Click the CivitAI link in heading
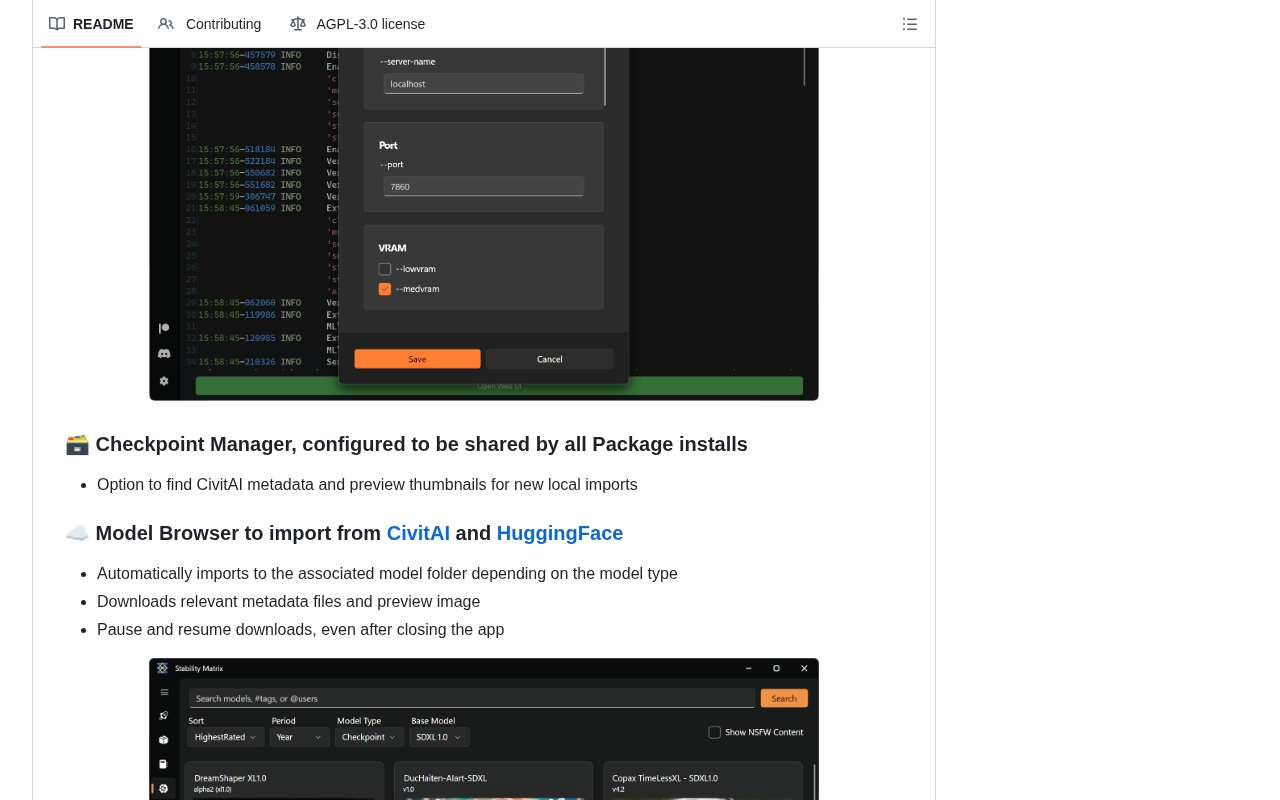This screenshot has height=800, width=1280. [418, 533]
